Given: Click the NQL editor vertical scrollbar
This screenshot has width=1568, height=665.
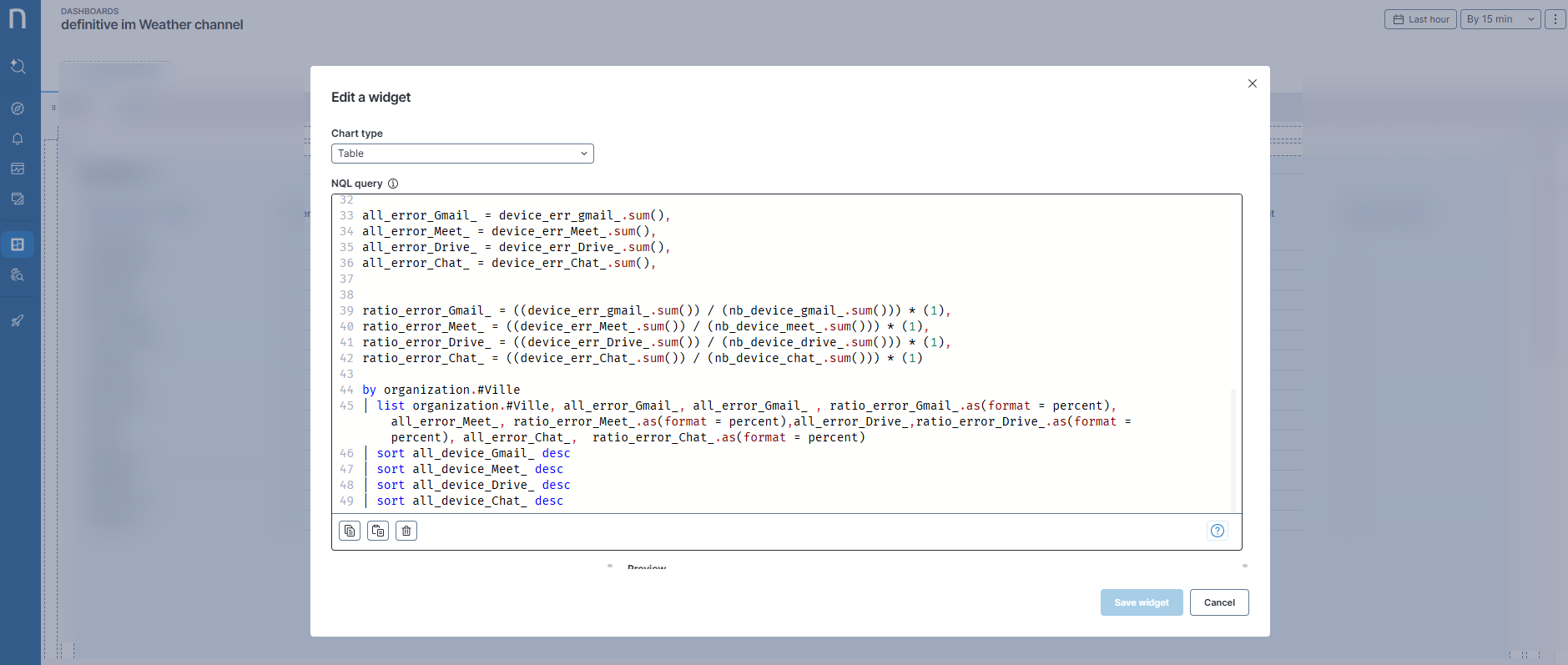Looking at the screenshot, I should pos(1233,449).
